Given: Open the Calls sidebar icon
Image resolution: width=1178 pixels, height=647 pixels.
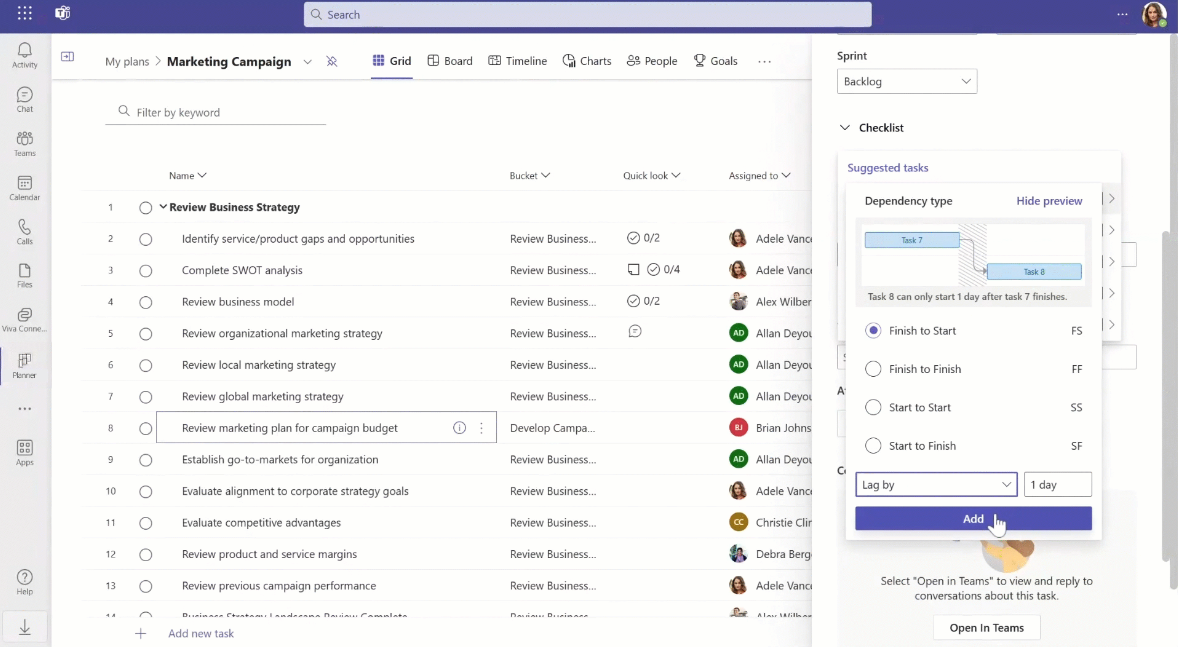Looking at the screenshot, I should (x=24, y=231).
